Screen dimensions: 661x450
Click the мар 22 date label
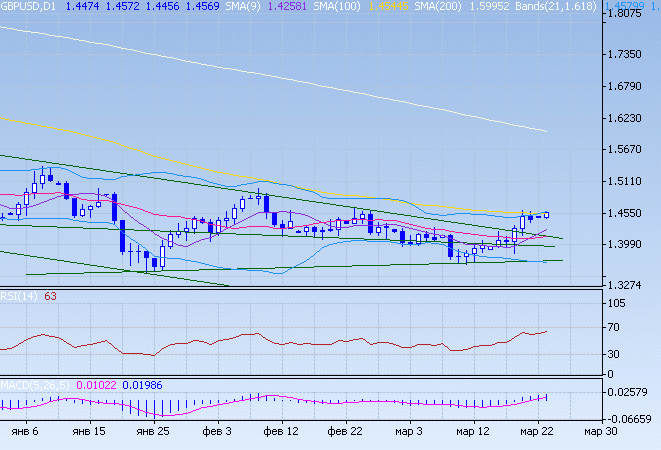[536, 433]
